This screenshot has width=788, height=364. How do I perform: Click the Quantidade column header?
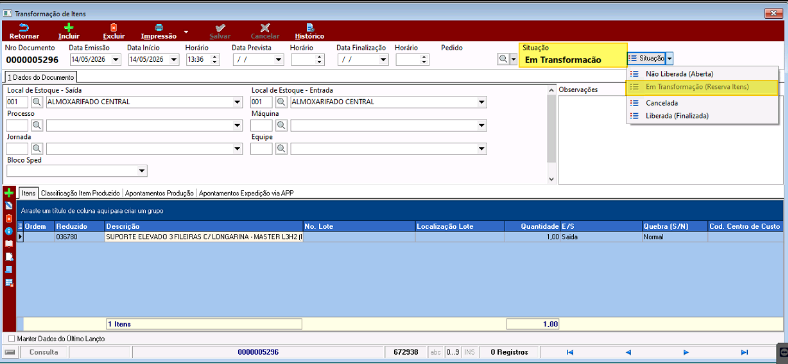pos(532,227)
